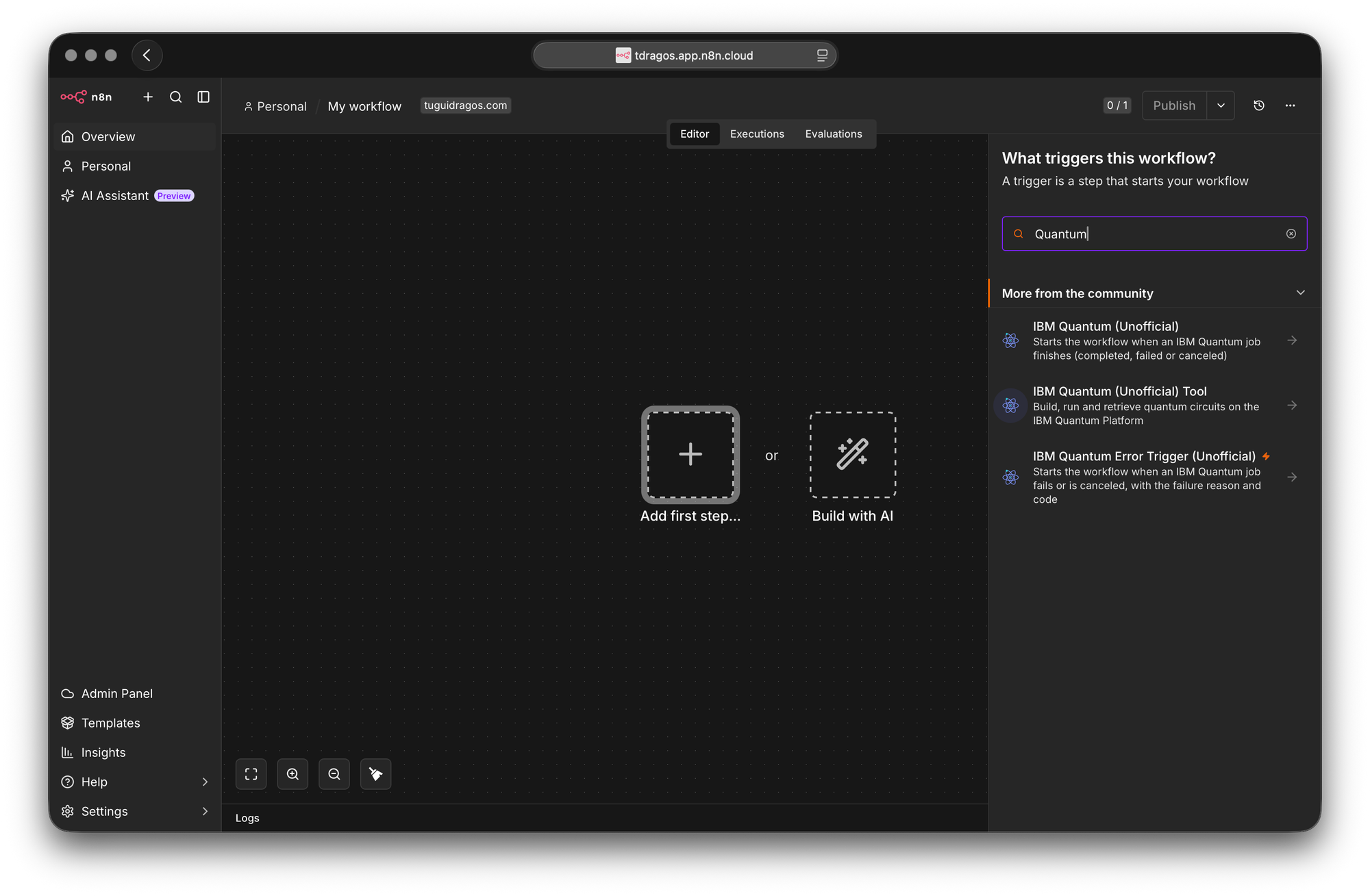Open workflow version history icon

1259,105
